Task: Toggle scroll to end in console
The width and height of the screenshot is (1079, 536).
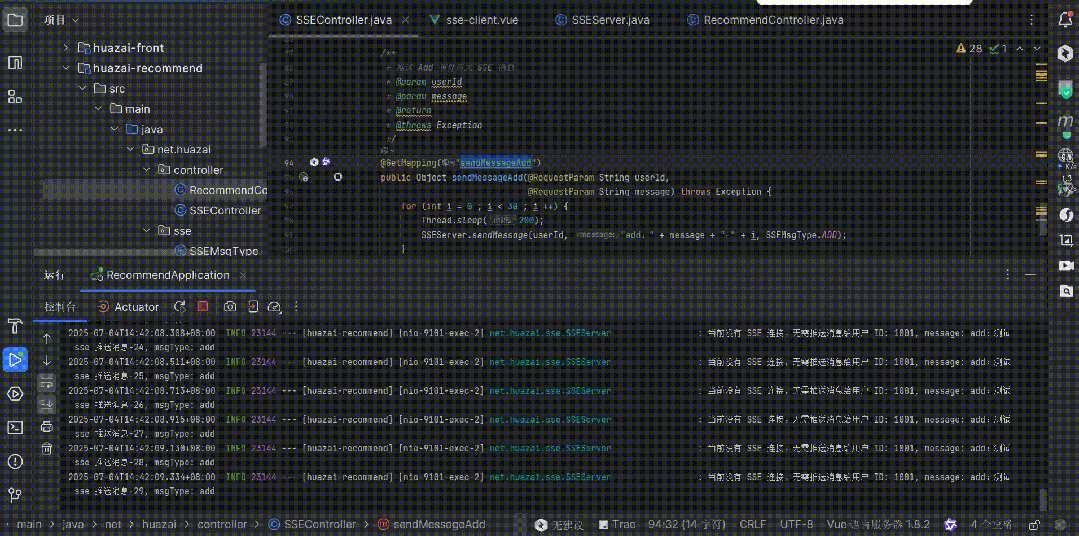Action: click(x=46, y=404)
